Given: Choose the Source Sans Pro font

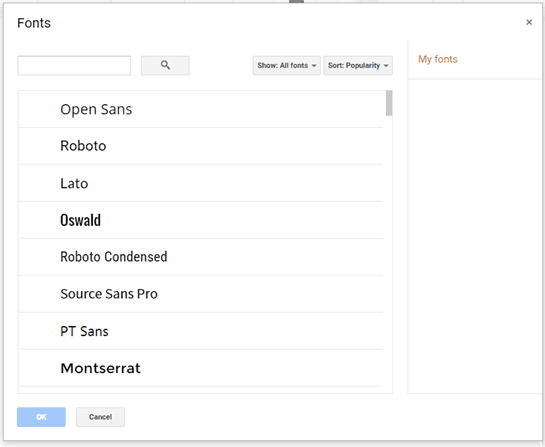Looking at the screenshot, I should point(201,294).
